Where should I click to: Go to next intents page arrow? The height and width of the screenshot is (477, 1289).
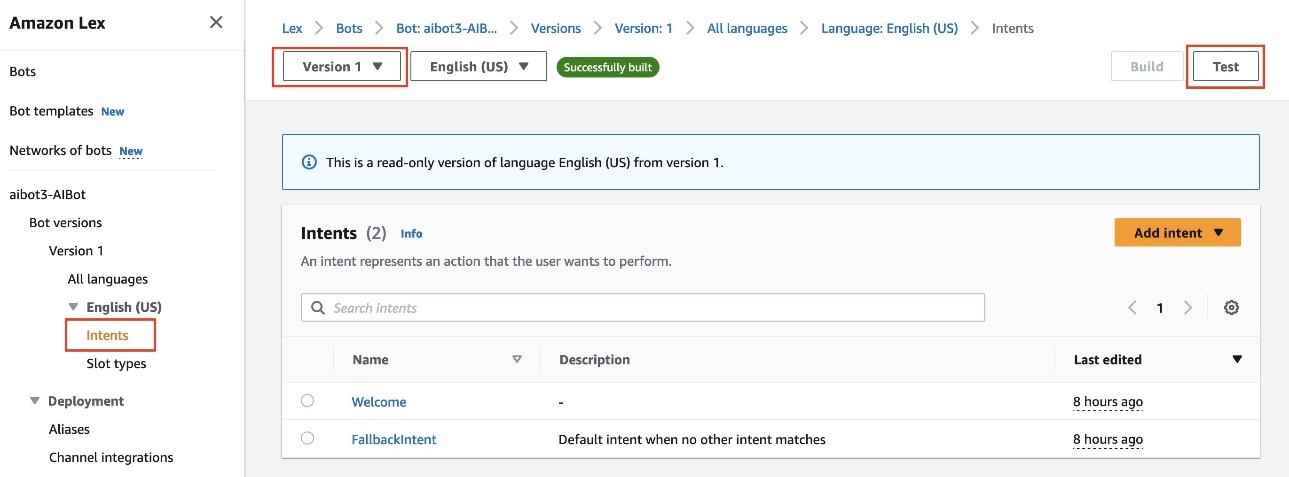coord(1188,308)
